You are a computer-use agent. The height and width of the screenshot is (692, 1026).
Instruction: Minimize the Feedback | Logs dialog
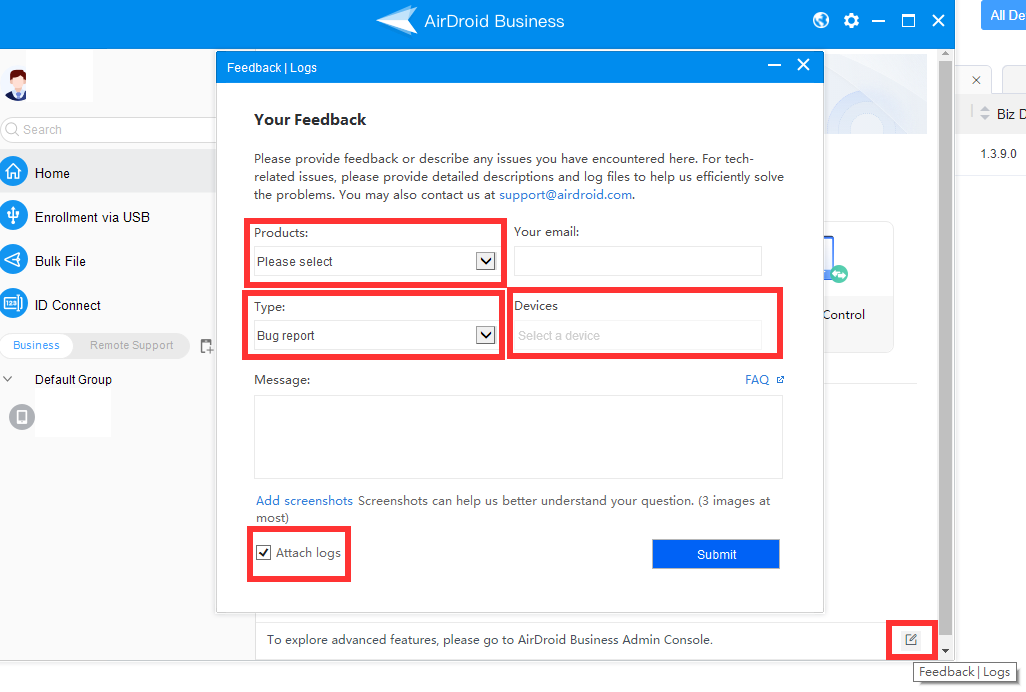pyautogui.click(x=775, y=65)
